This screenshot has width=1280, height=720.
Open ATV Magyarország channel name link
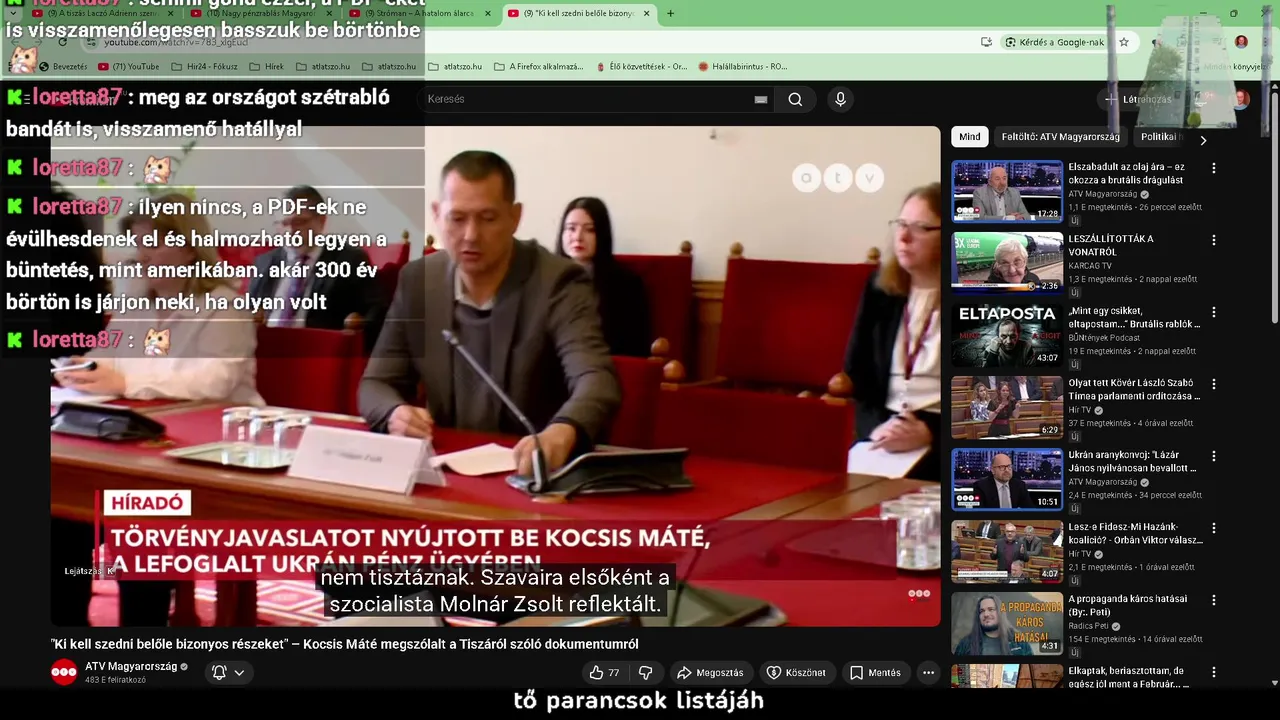(x=131, y=666)
